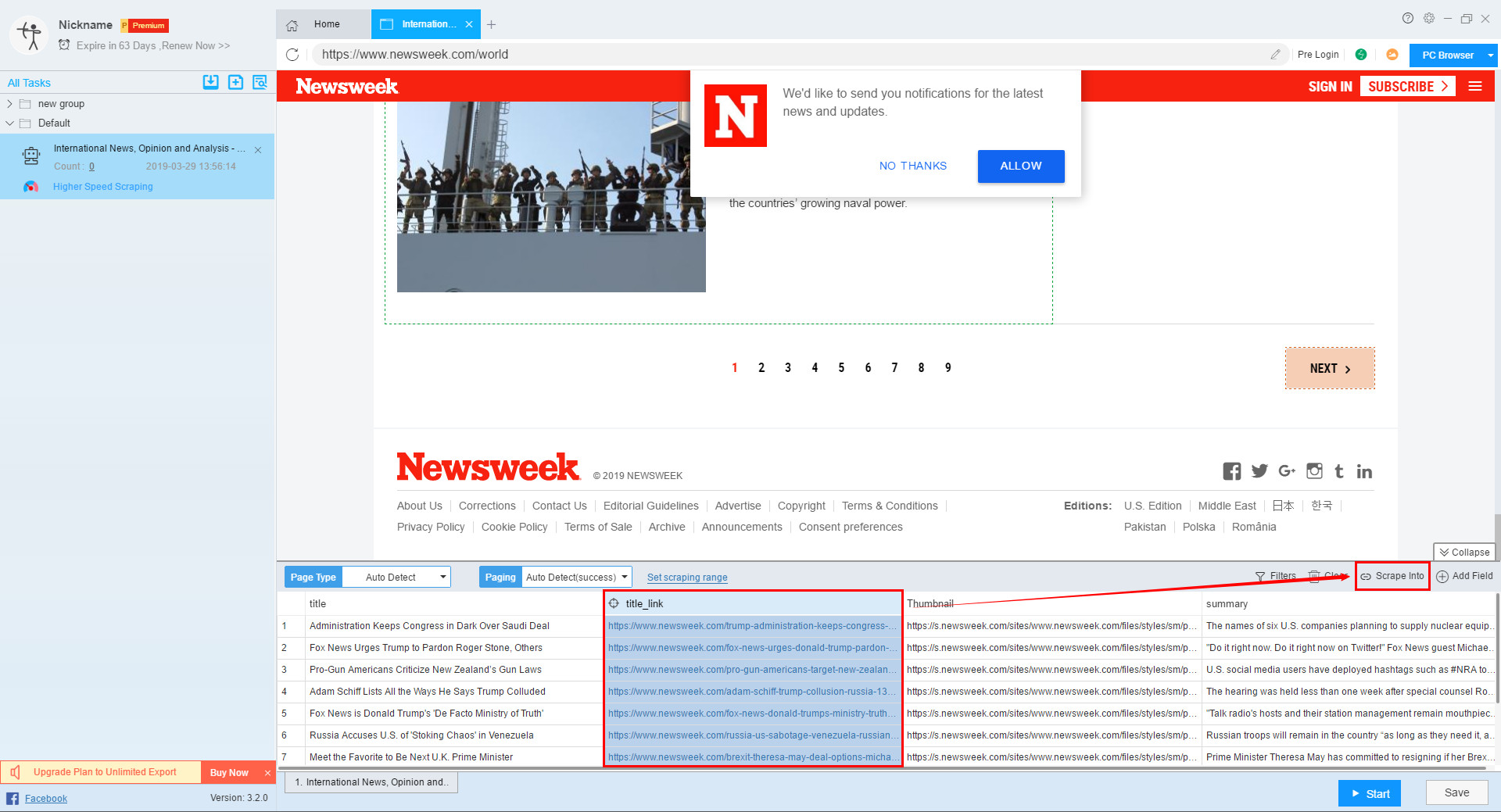Click the user avatar icon
Screen dimensions: 1501x812
point(30,34)
